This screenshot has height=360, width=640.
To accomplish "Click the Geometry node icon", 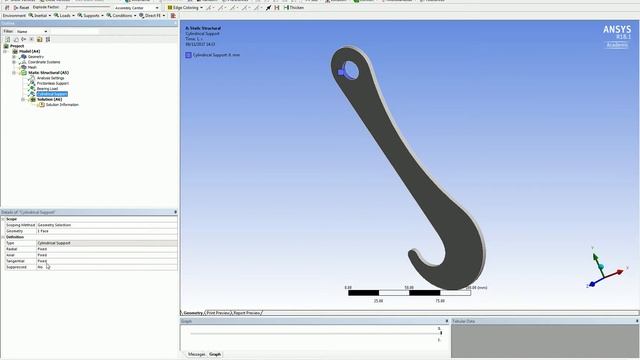I will (23, 57).
